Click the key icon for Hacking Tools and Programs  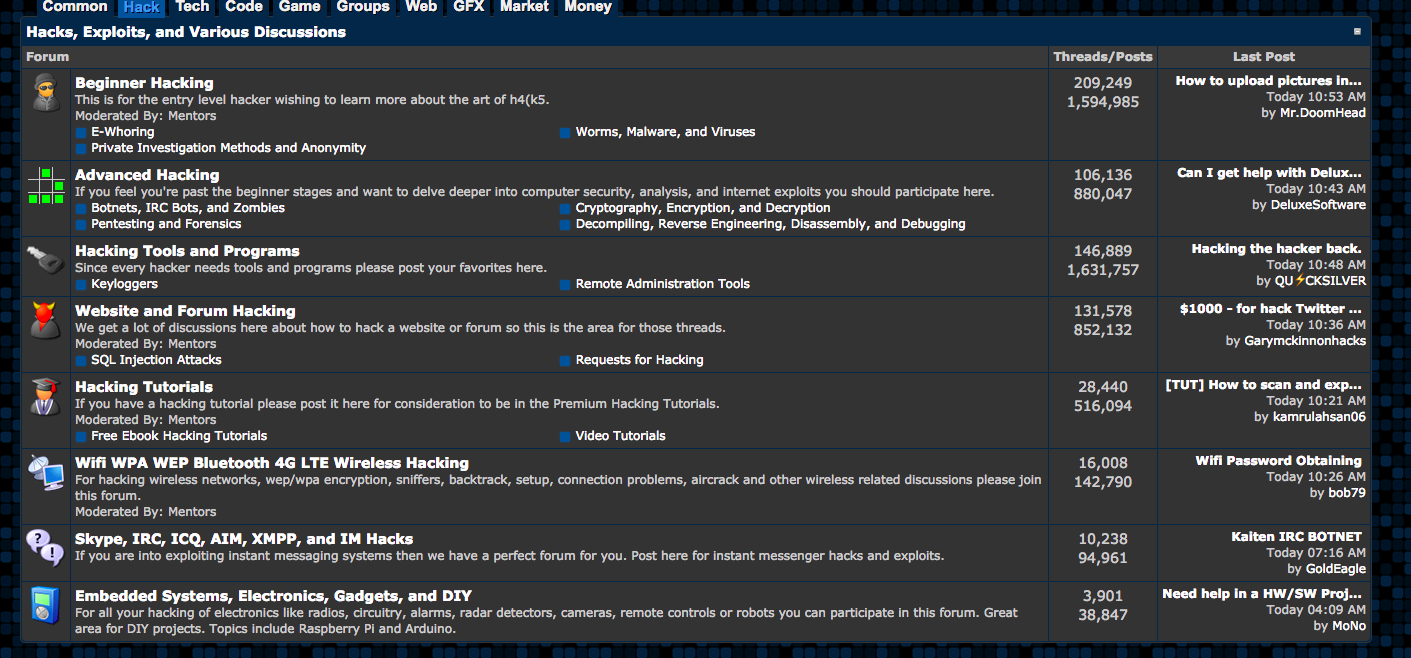click(44, 262)
